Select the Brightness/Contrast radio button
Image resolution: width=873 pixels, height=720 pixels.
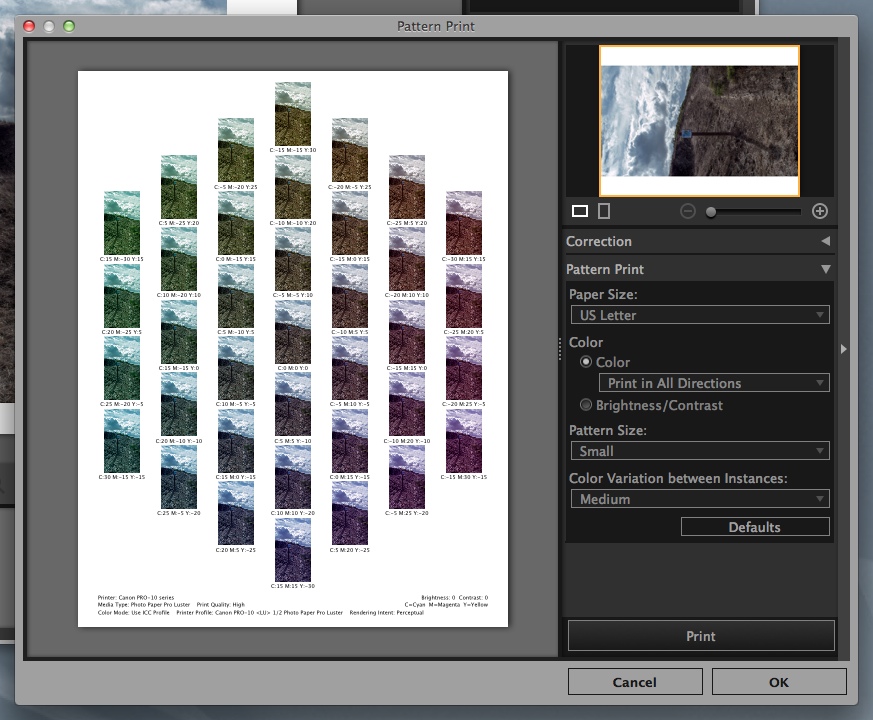pyautogui.click(x=587, y=405)
